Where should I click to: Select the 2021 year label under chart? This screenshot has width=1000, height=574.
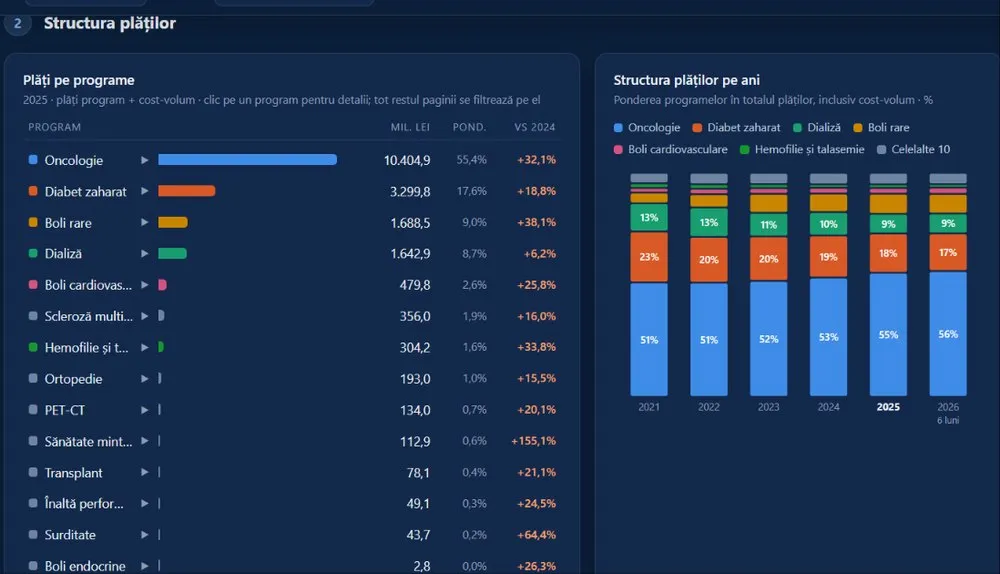[x=649, y=407]
